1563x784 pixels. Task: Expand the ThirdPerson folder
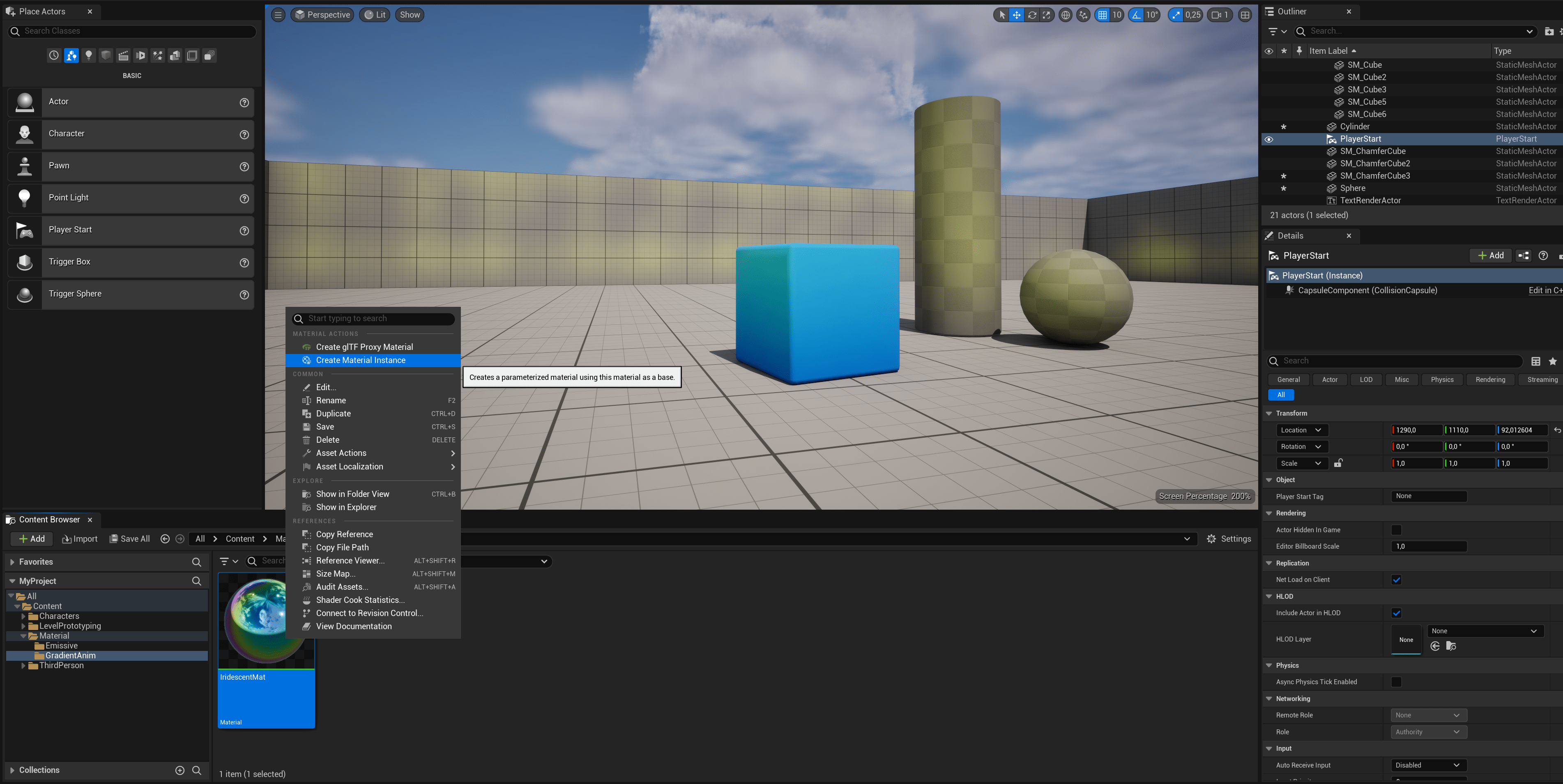(x=24, y=666)
